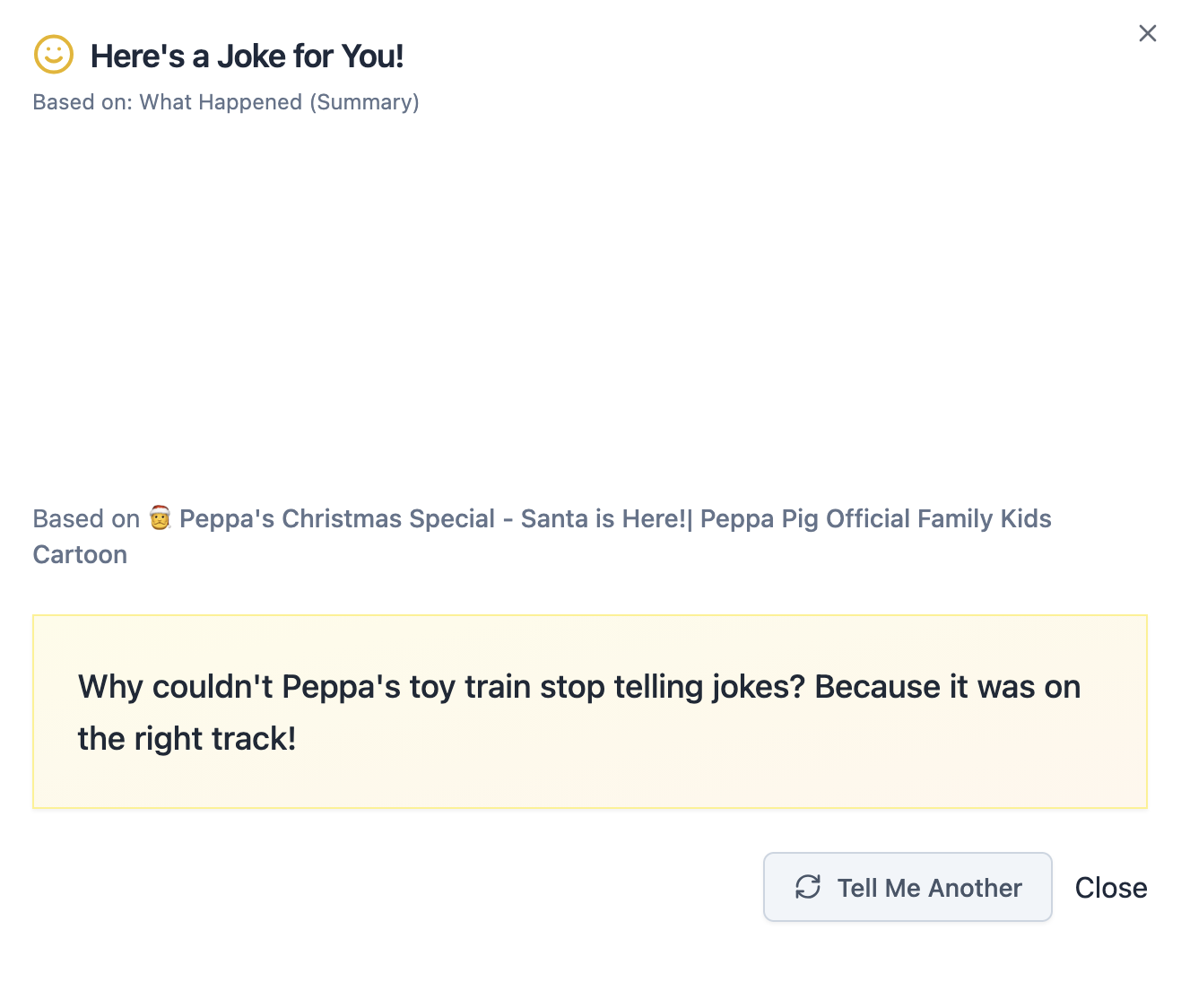Image resolution: width=1181 pixels, height=1008 pixels.
Task: Click the Close text button
Action: [x=1110, y=888]
